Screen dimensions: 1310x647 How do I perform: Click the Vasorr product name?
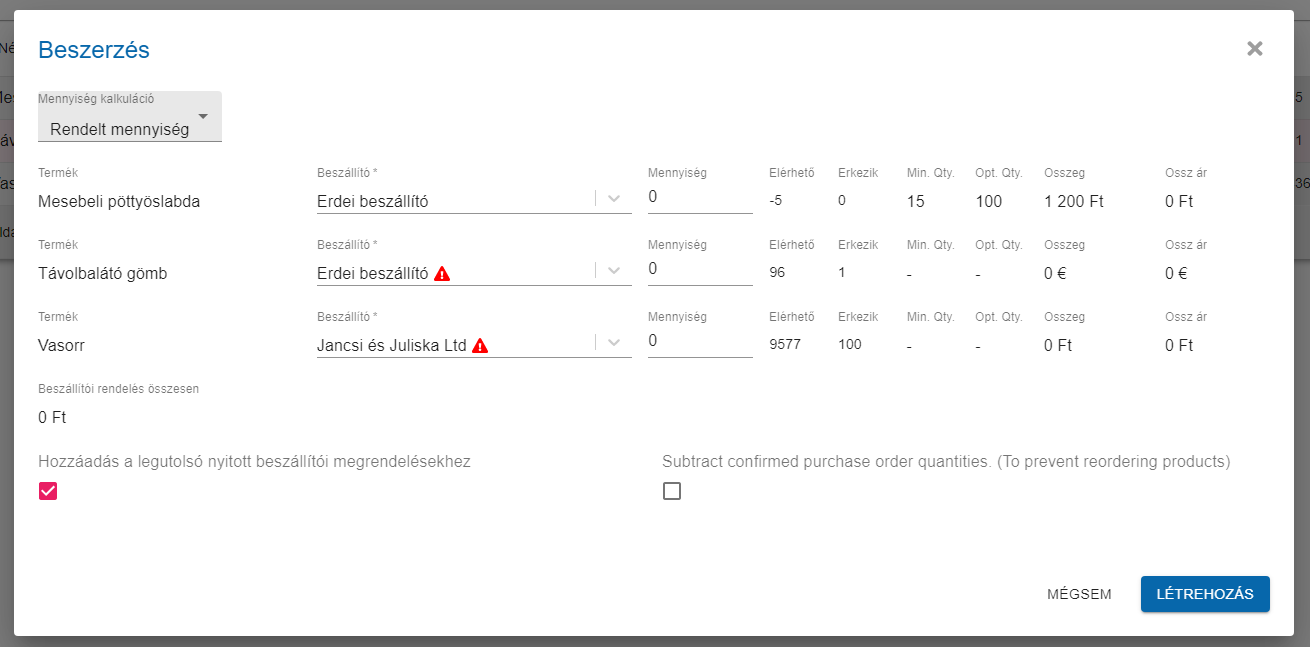coord(62,346)
